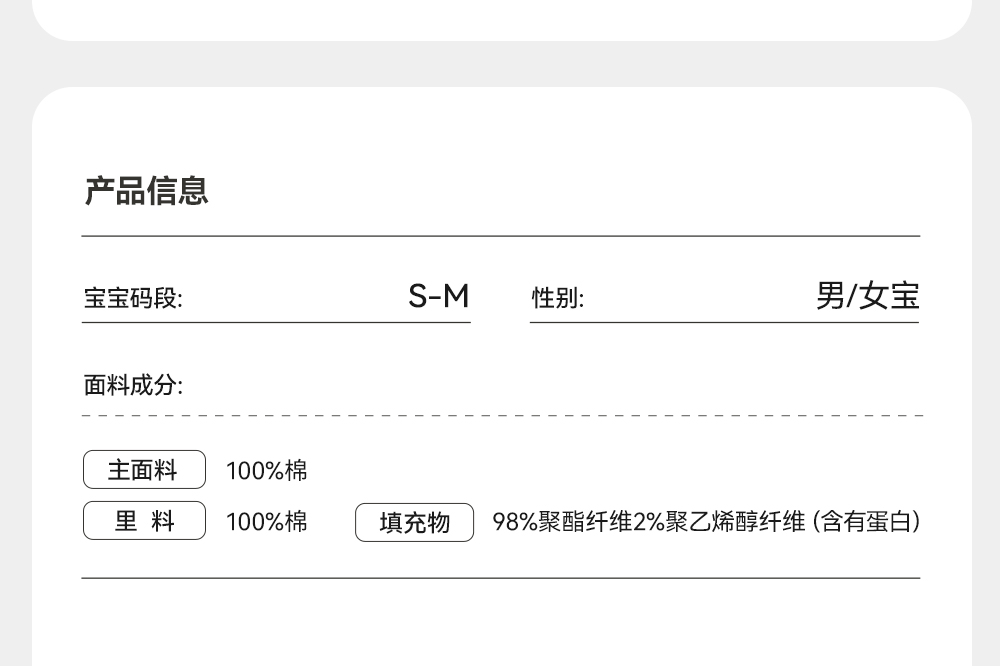Viewport: 1000px width, 666px height.
Task: Click the (含有蛋白) note
Action: [x=866, y=522]
